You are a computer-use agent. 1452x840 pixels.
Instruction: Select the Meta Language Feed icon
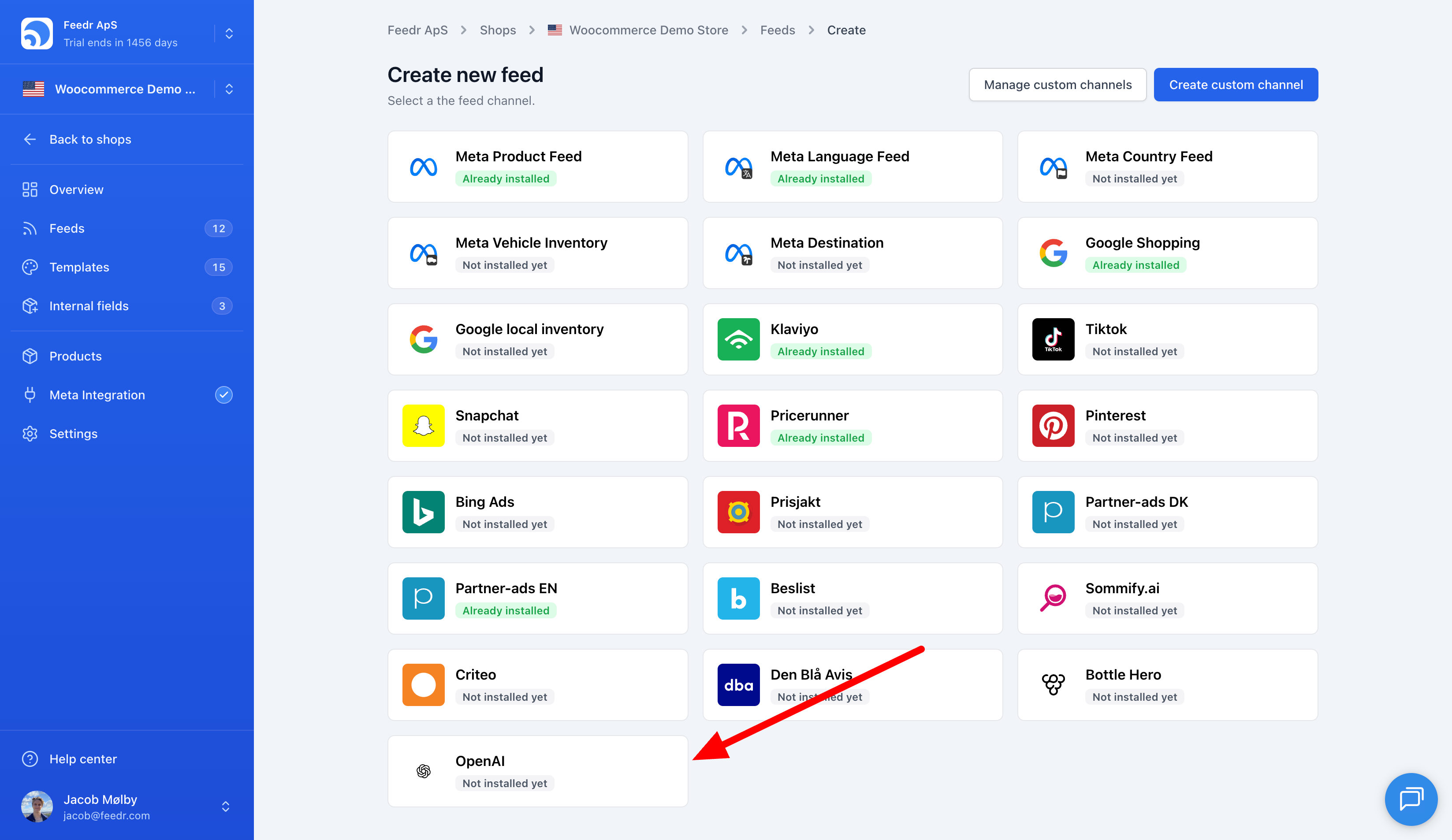tap(738, 167)
